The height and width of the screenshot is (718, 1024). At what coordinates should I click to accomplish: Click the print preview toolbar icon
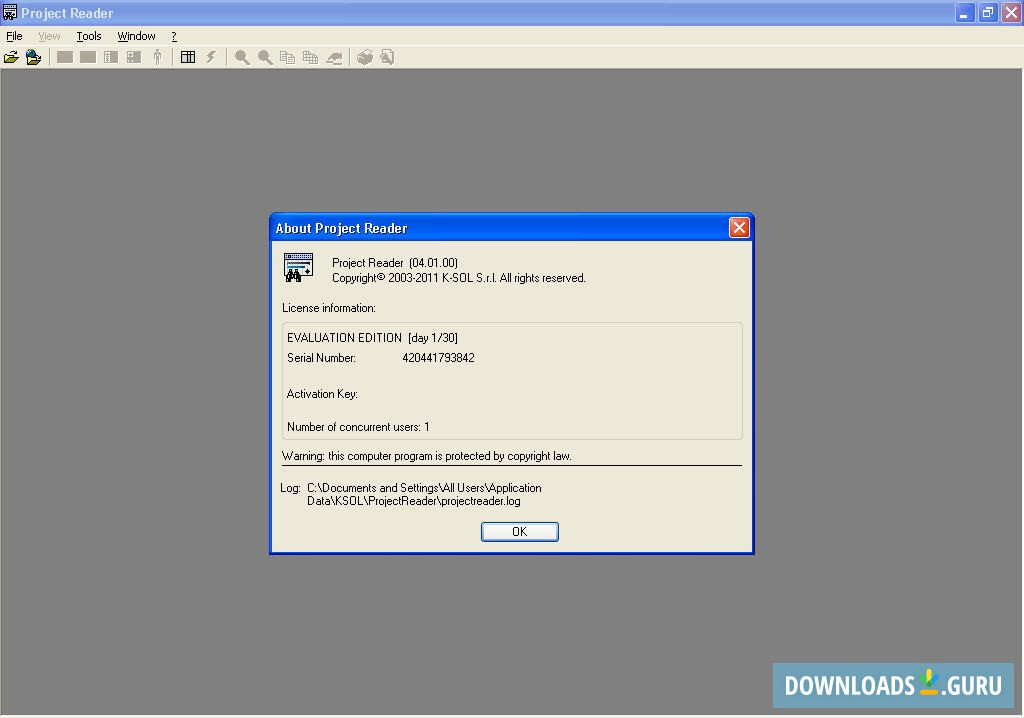(387, 57)
